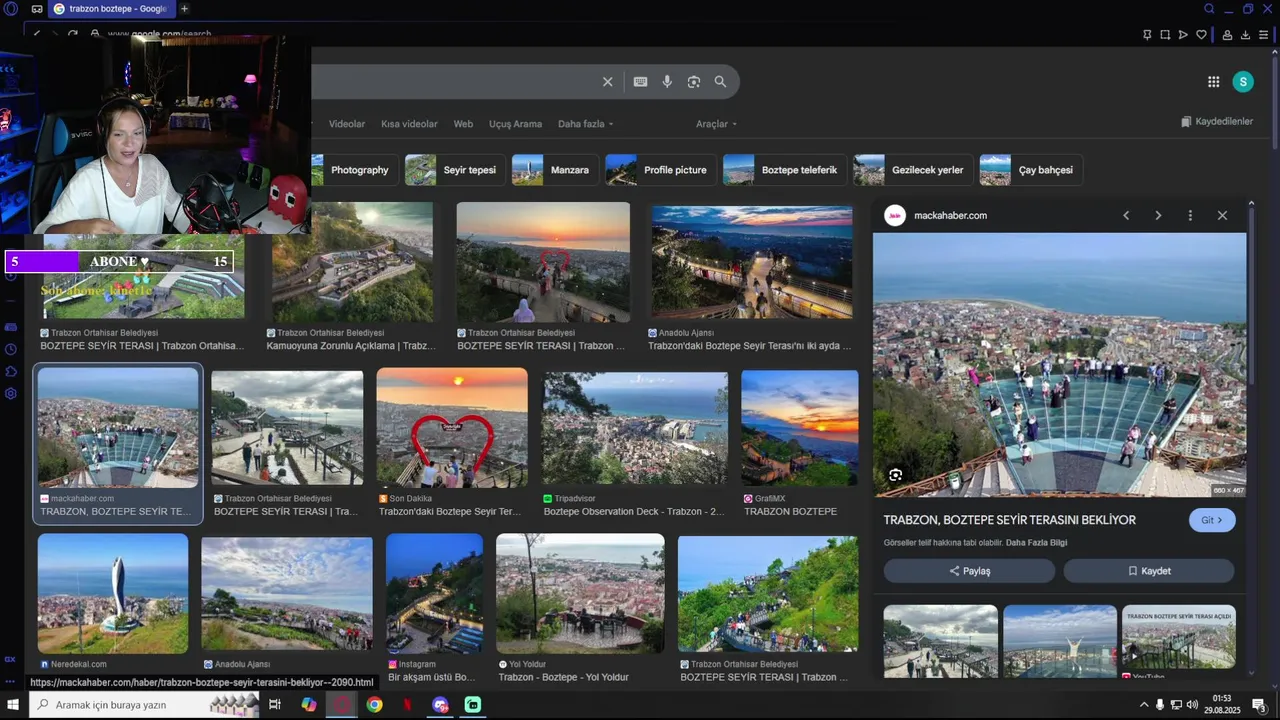Screen dimensions: 1280x720
Task: Open the on-screen keyboard icon in search bar
Action: [640, 82]
